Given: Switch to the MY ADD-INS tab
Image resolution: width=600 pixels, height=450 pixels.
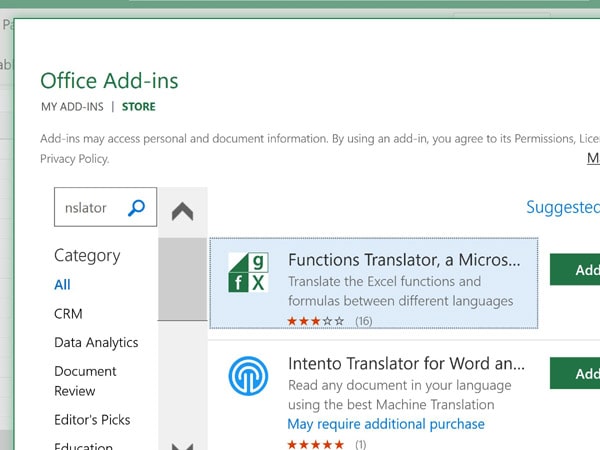Looking at the screenshot, I should (72, 106).
